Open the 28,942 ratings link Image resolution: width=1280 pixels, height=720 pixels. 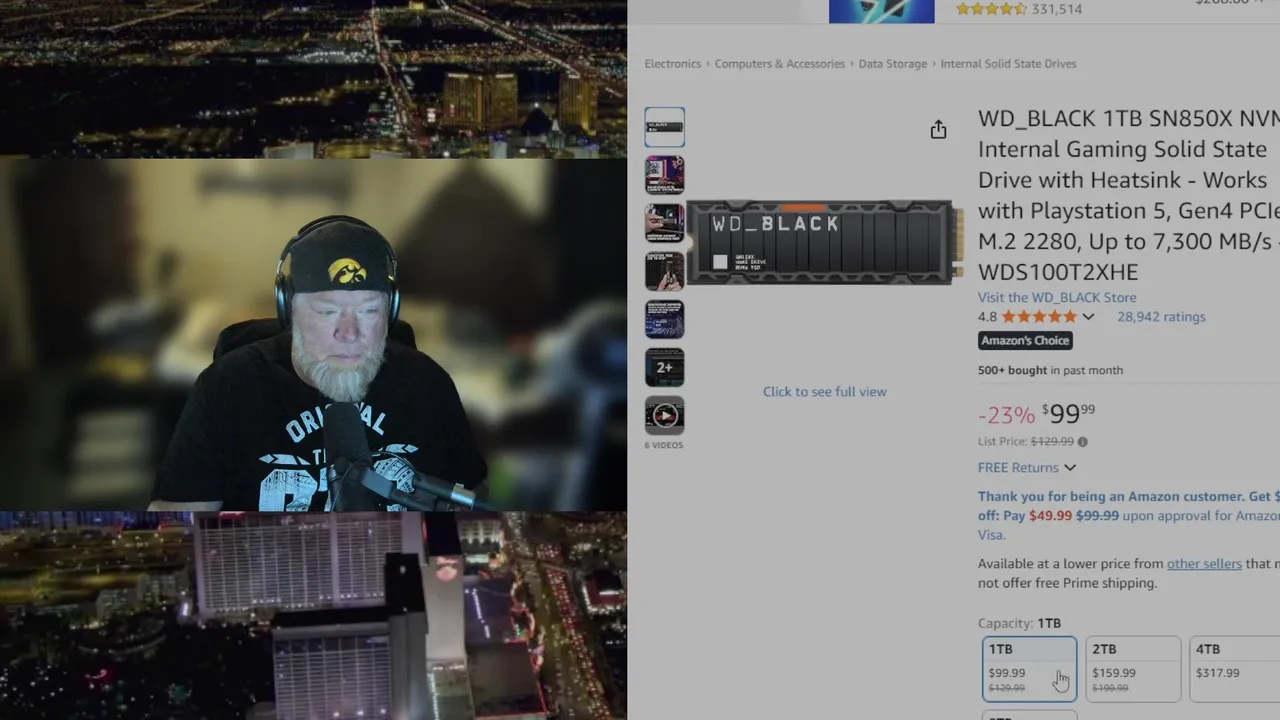pos(1161,317)
